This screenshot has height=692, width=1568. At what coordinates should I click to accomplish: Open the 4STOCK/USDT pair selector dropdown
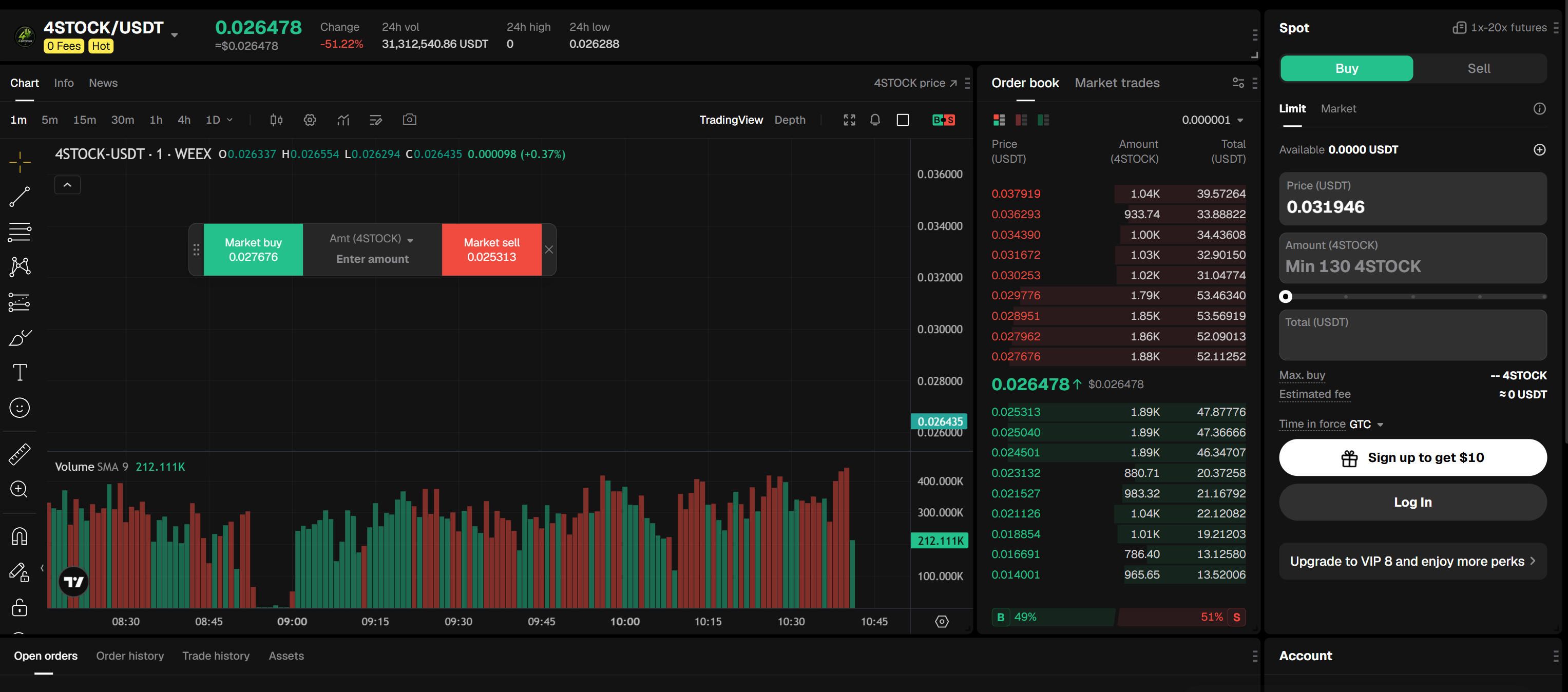pos(175,35)
